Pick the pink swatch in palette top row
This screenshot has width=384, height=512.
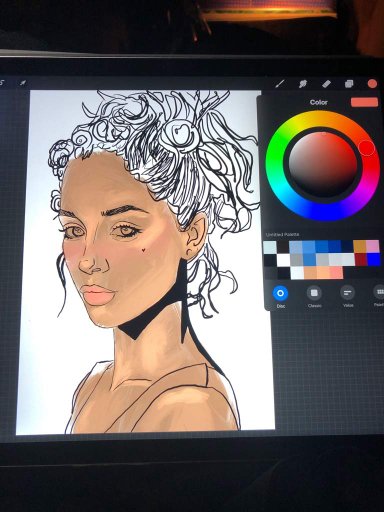(x=373, y=247)
